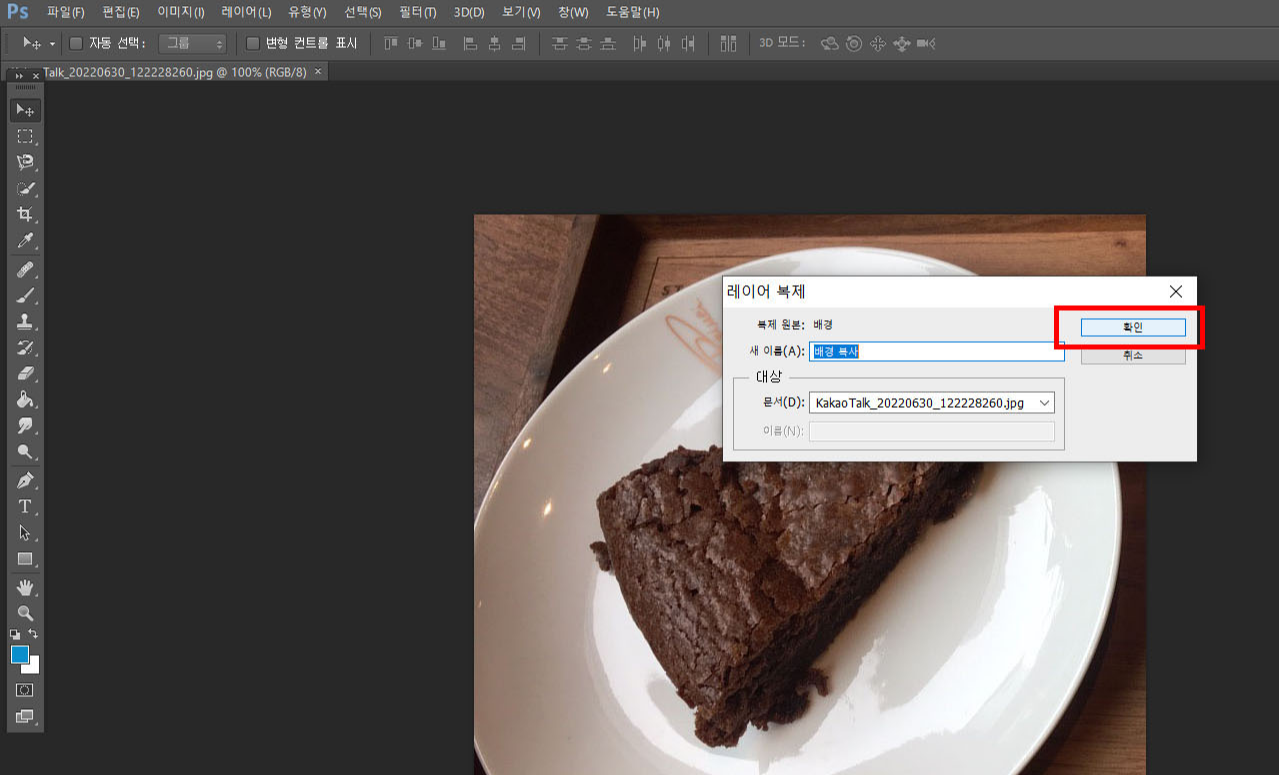
Task: Select the Eyedropper tool
Action: click(25, 241)
